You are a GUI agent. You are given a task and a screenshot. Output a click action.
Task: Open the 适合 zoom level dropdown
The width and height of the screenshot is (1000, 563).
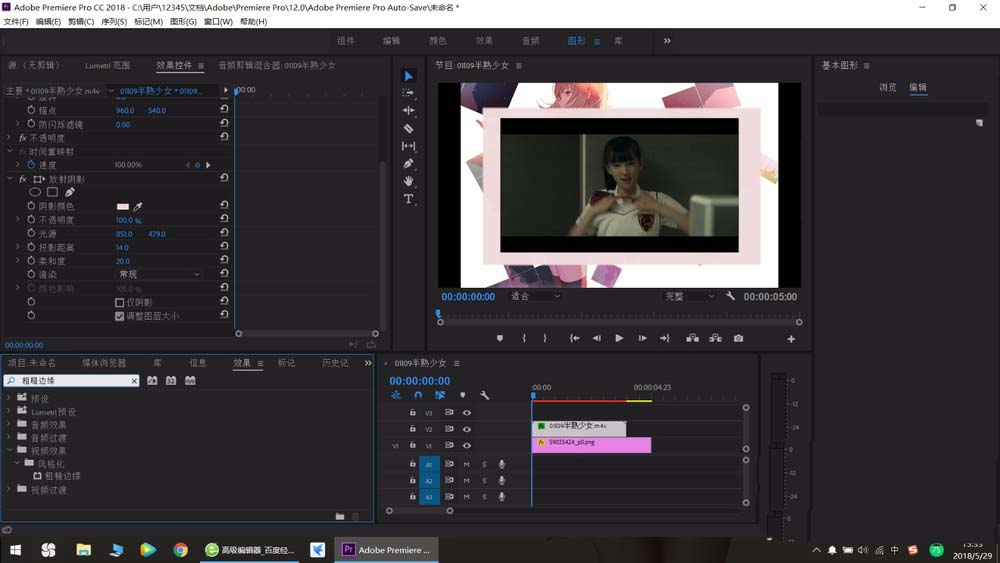(534, 296)
